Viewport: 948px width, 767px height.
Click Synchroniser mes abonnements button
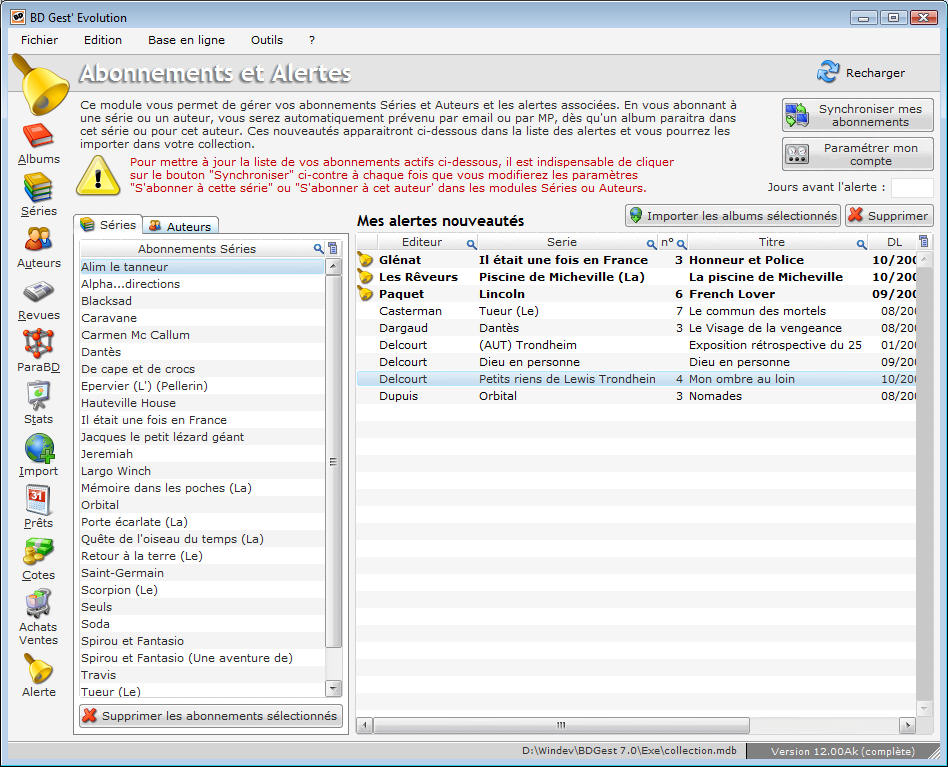click(858, 115)
